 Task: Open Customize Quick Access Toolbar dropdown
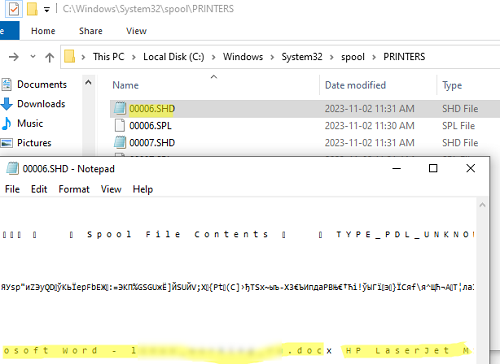point(47,10)
